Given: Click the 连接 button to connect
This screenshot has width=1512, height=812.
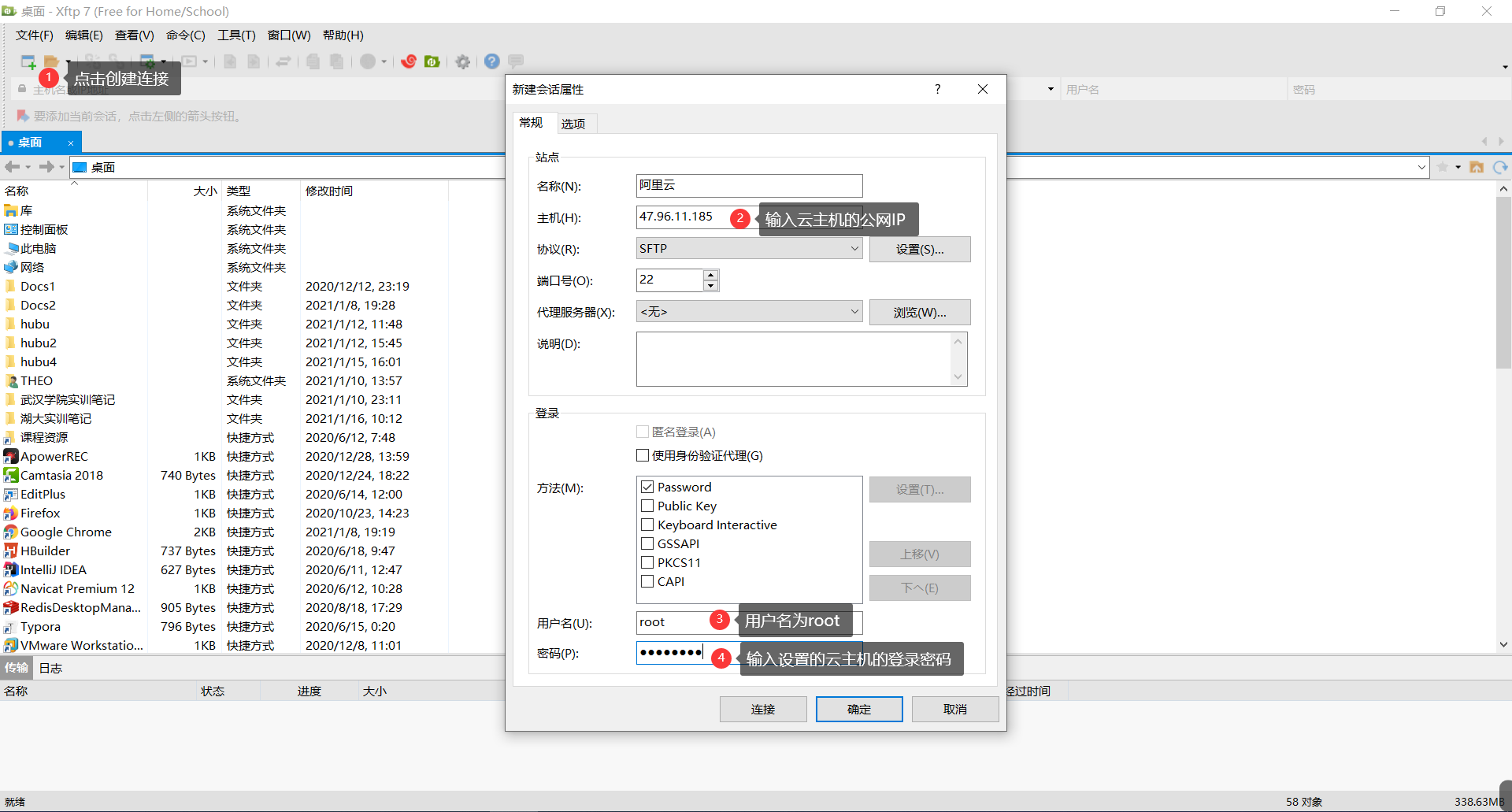Looking at the screenshot, I should [762, 709].
